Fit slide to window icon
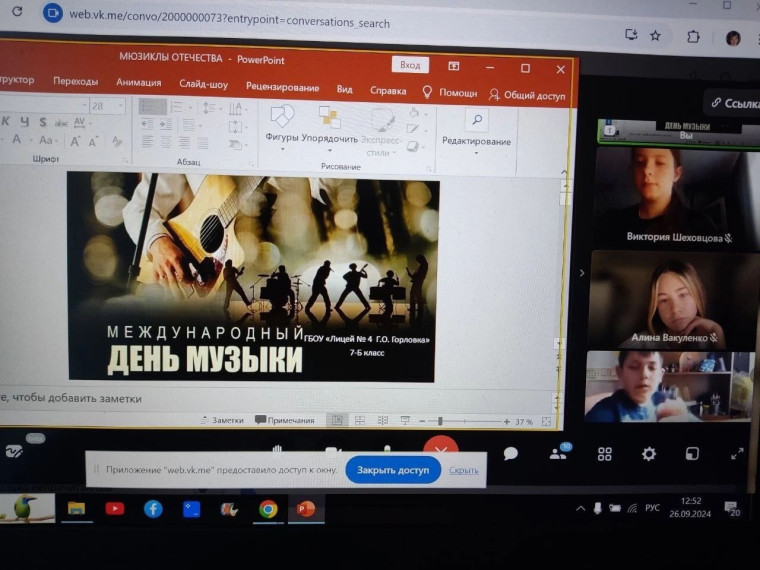760x570 pixels. click(x=546, y=422)
